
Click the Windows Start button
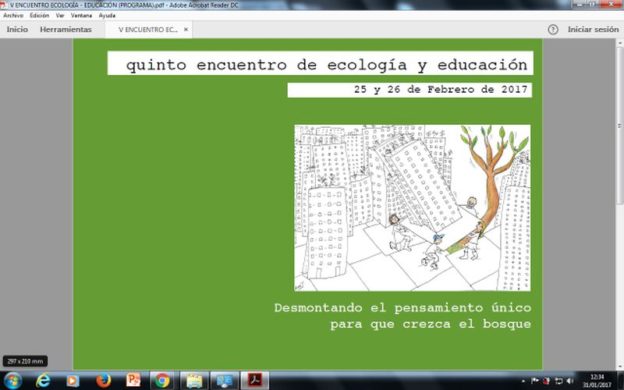12,380
